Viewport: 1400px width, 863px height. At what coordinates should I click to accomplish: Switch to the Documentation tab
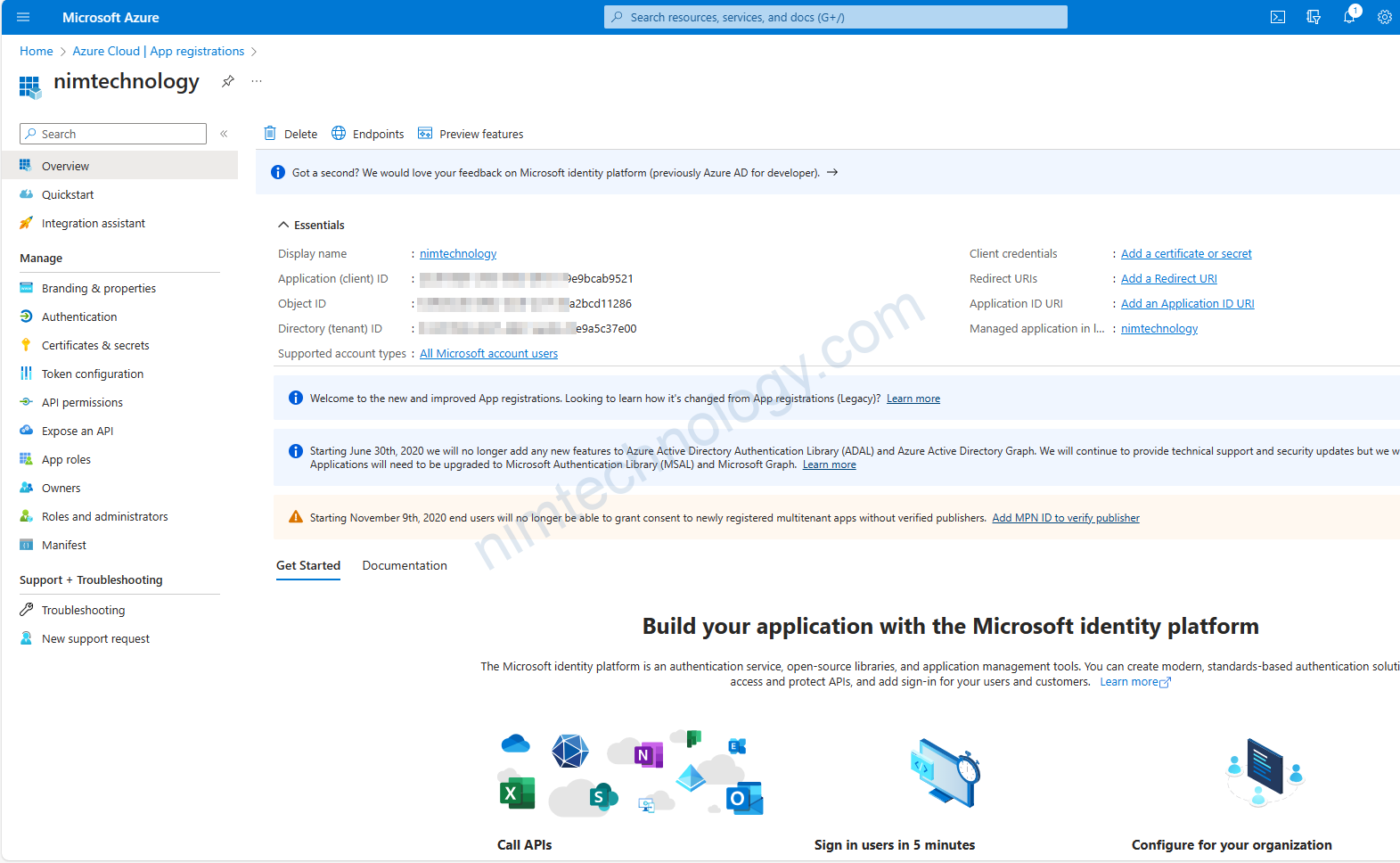(x=405, y=565)
